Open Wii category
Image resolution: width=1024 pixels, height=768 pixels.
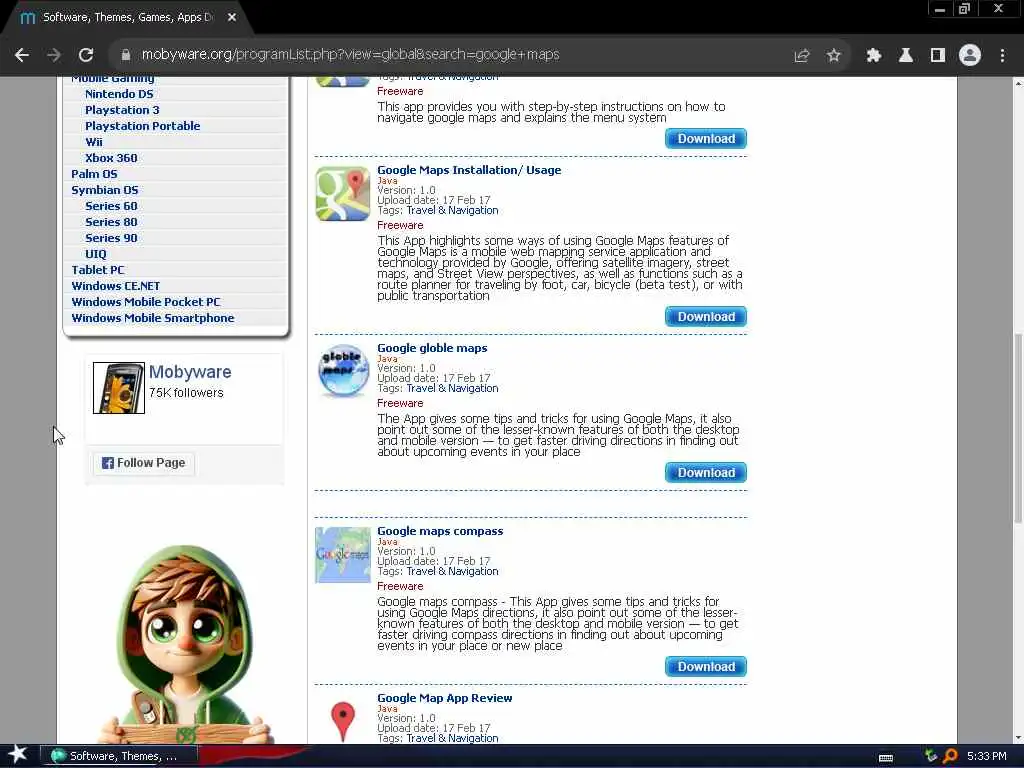pos(93,142)
